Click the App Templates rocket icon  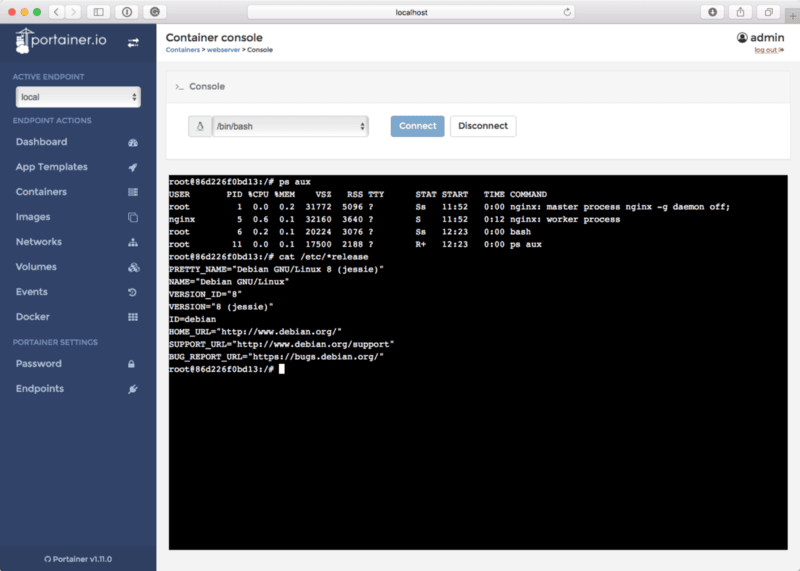(x=133, y=167)
